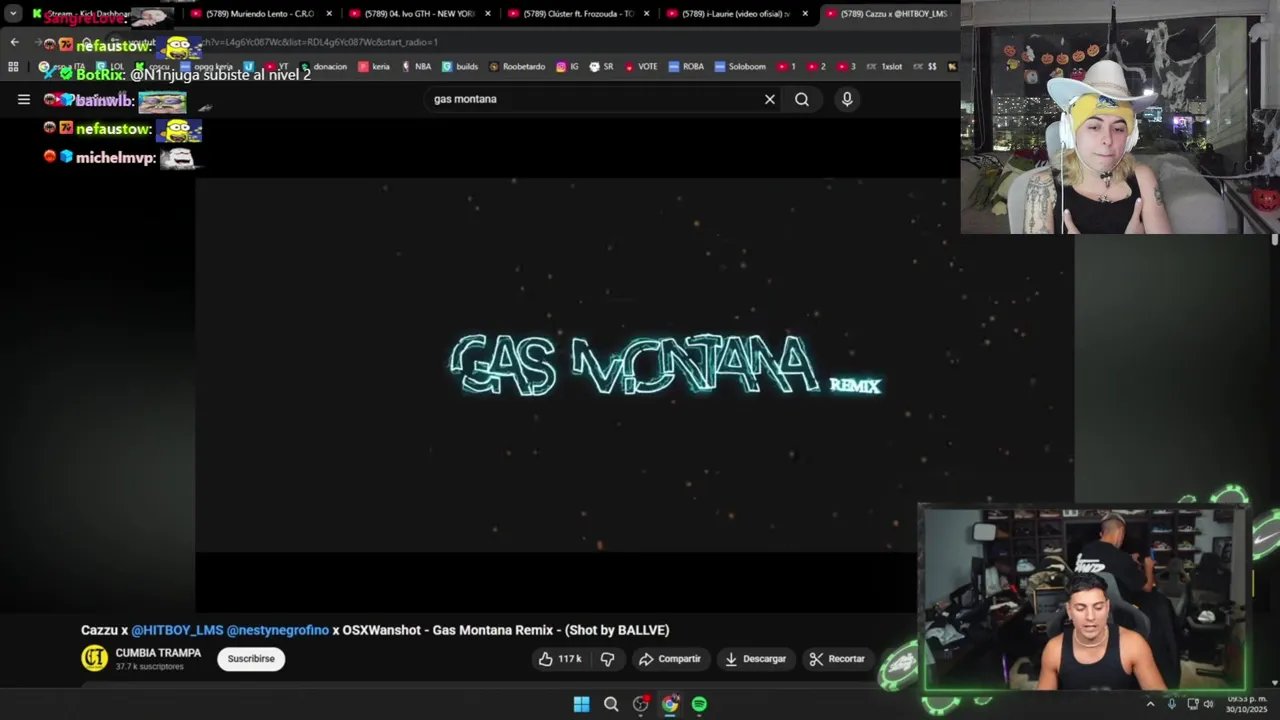This screenshot has width=1280, height=720.
Task: Close the 'Ivo GTH - NEW YORK' tab
Action: [488, 14]
